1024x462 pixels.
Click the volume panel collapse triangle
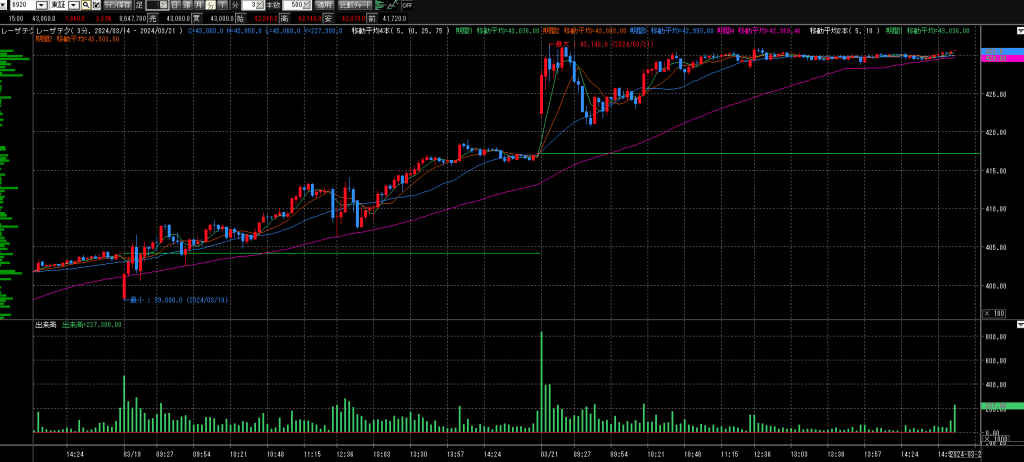1018,325
